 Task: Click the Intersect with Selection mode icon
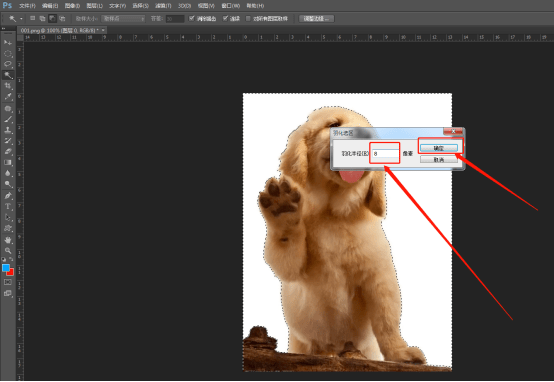coord(62,18)
